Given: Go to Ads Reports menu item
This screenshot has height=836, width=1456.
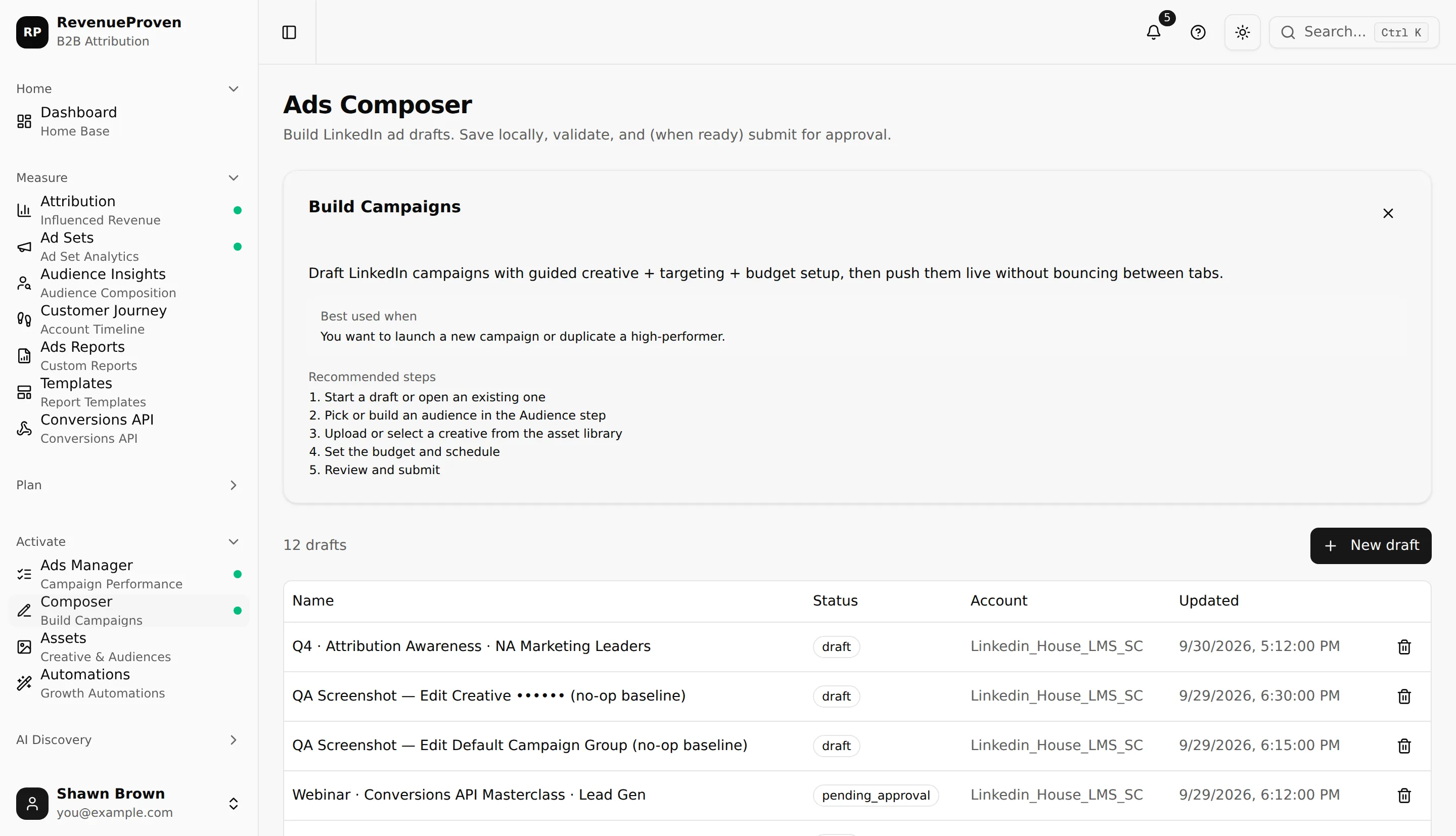Looking at the screenshot, I should (x=128, y=356).
